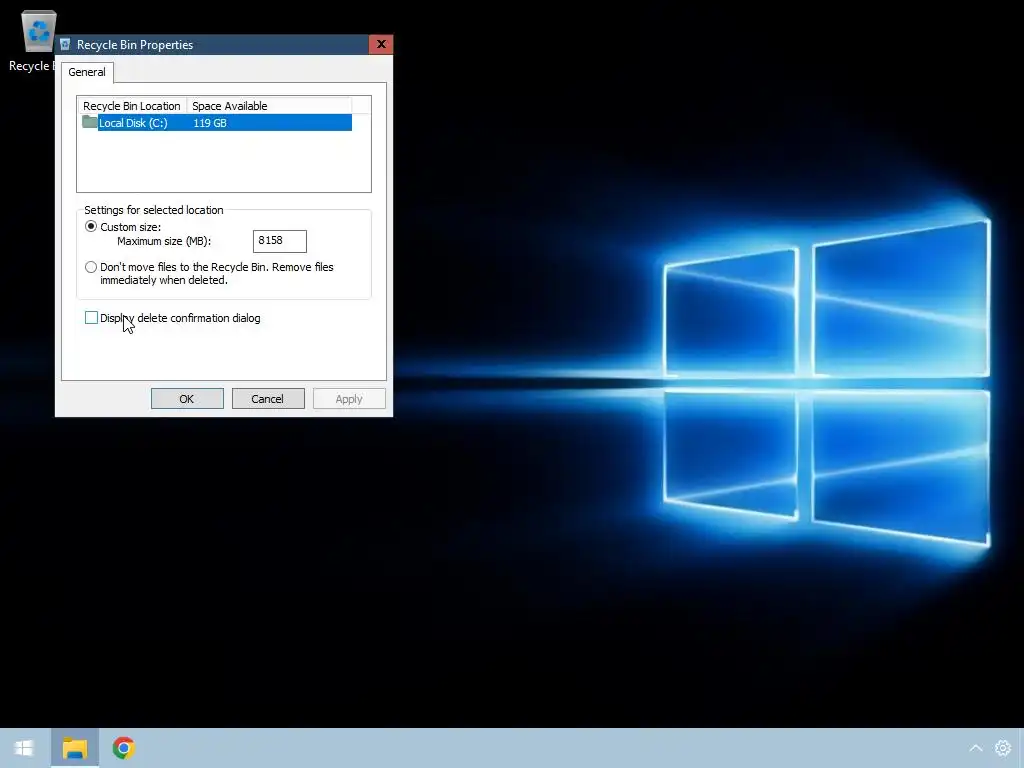Open the settings gear in system tray

pos(1002,748)
